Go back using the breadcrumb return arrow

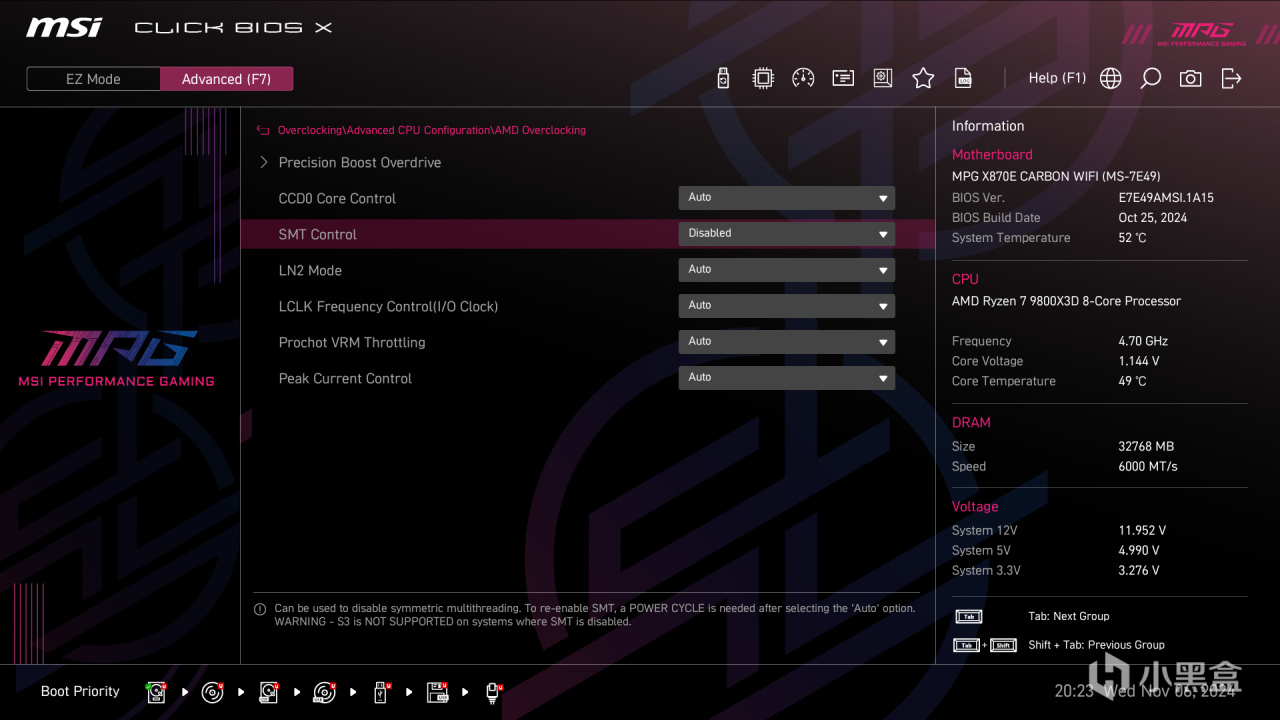coord(263,130)
